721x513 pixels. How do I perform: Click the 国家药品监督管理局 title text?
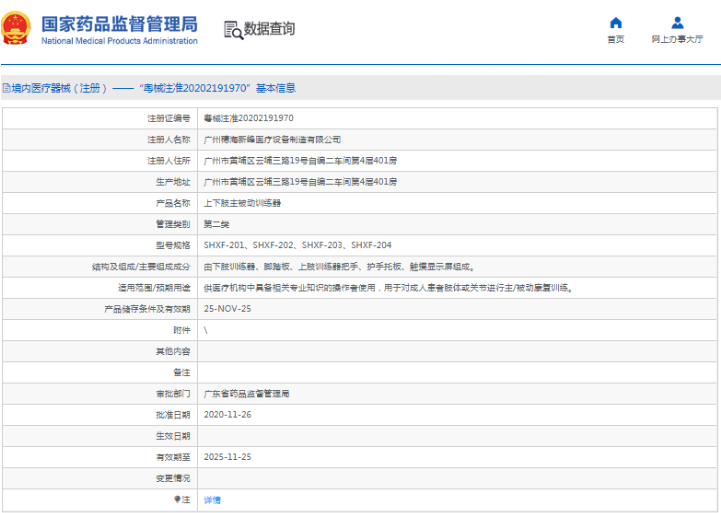pos(120,24)
